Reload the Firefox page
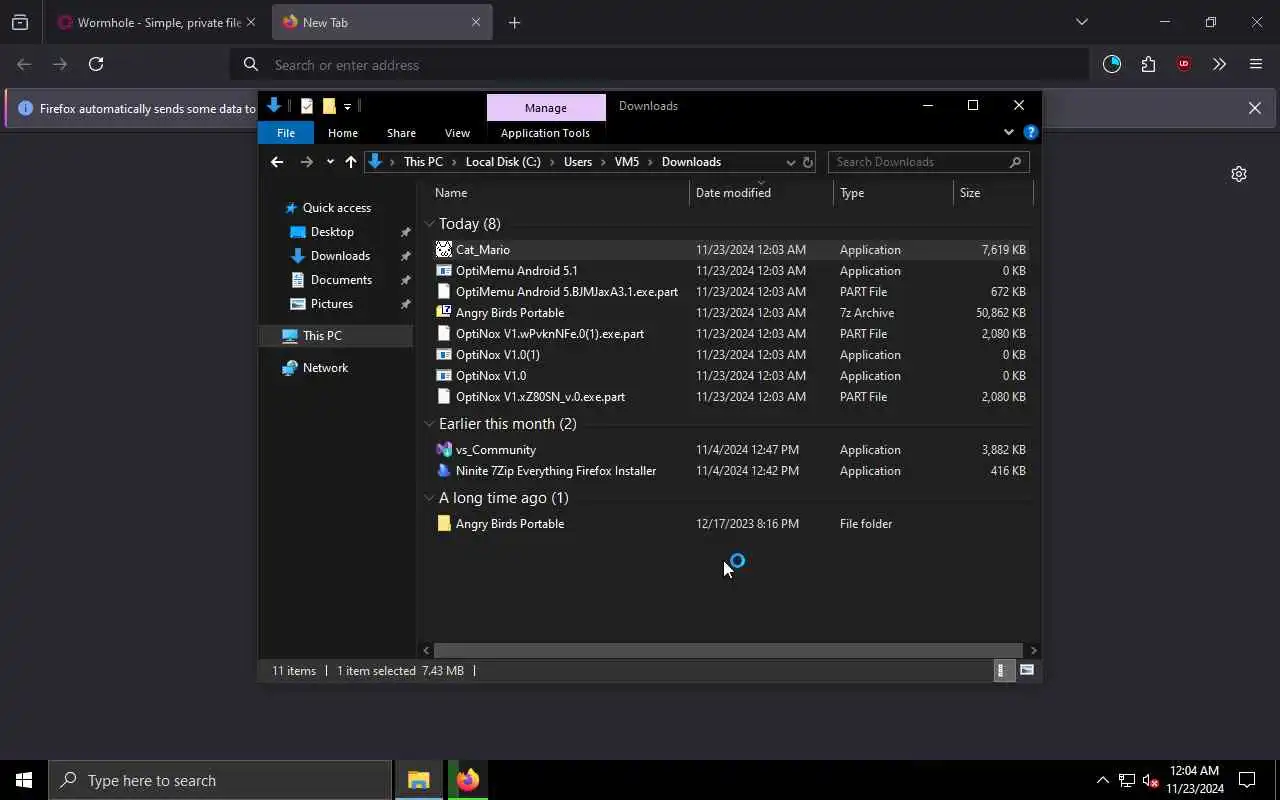The height and width of the screenshot is (800, 1280). [x=96, y=64]
